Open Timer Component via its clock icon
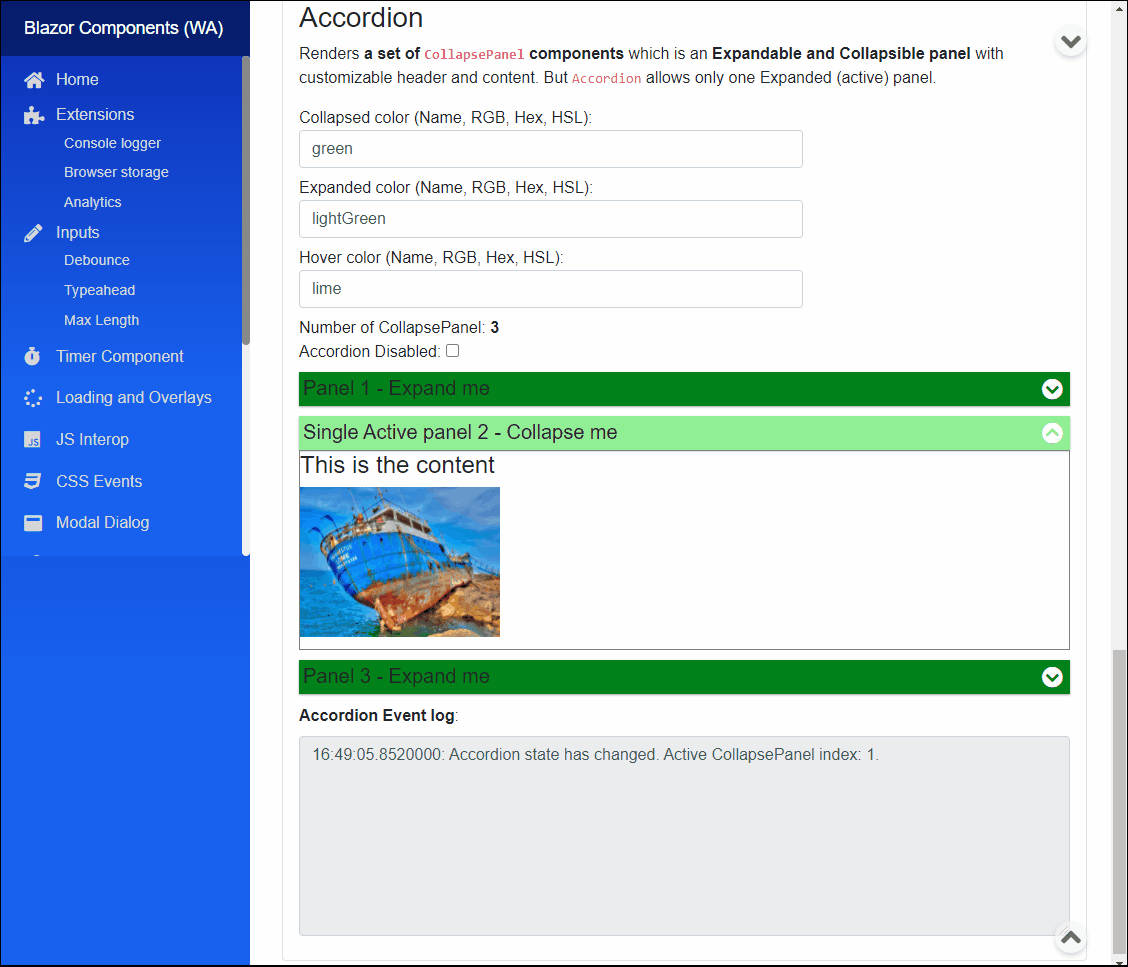1128x967 pixels. pyautogui.click(x=33, y=356)
